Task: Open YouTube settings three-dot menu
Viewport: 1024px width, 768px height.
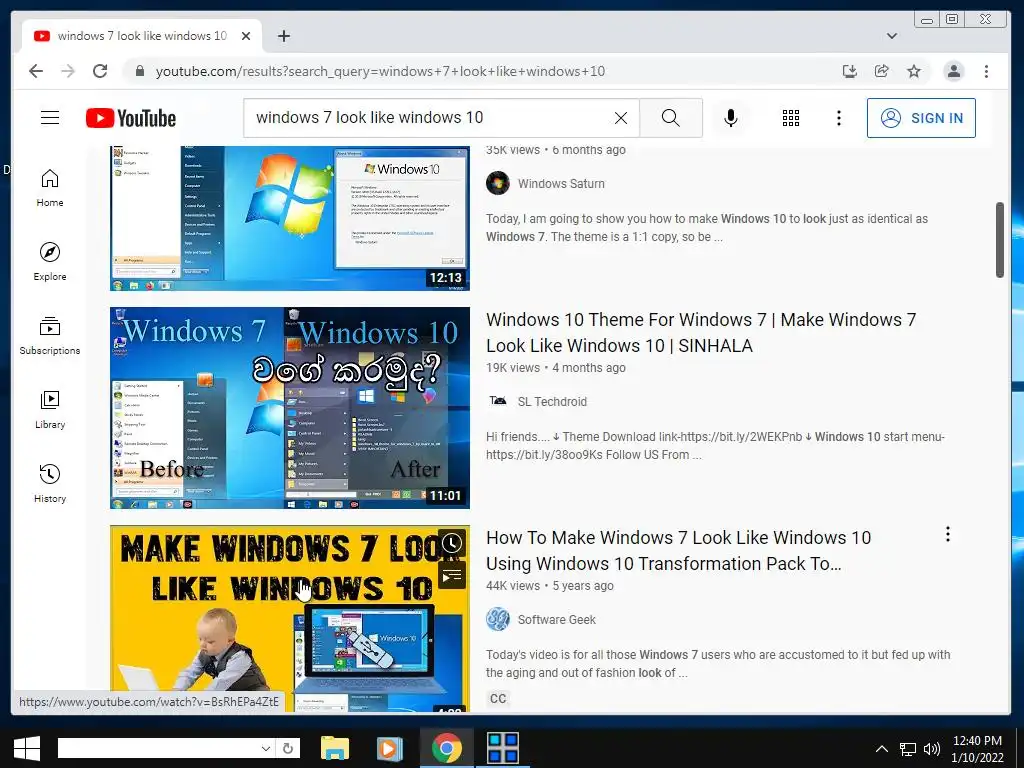Action: tap(839, 118)
